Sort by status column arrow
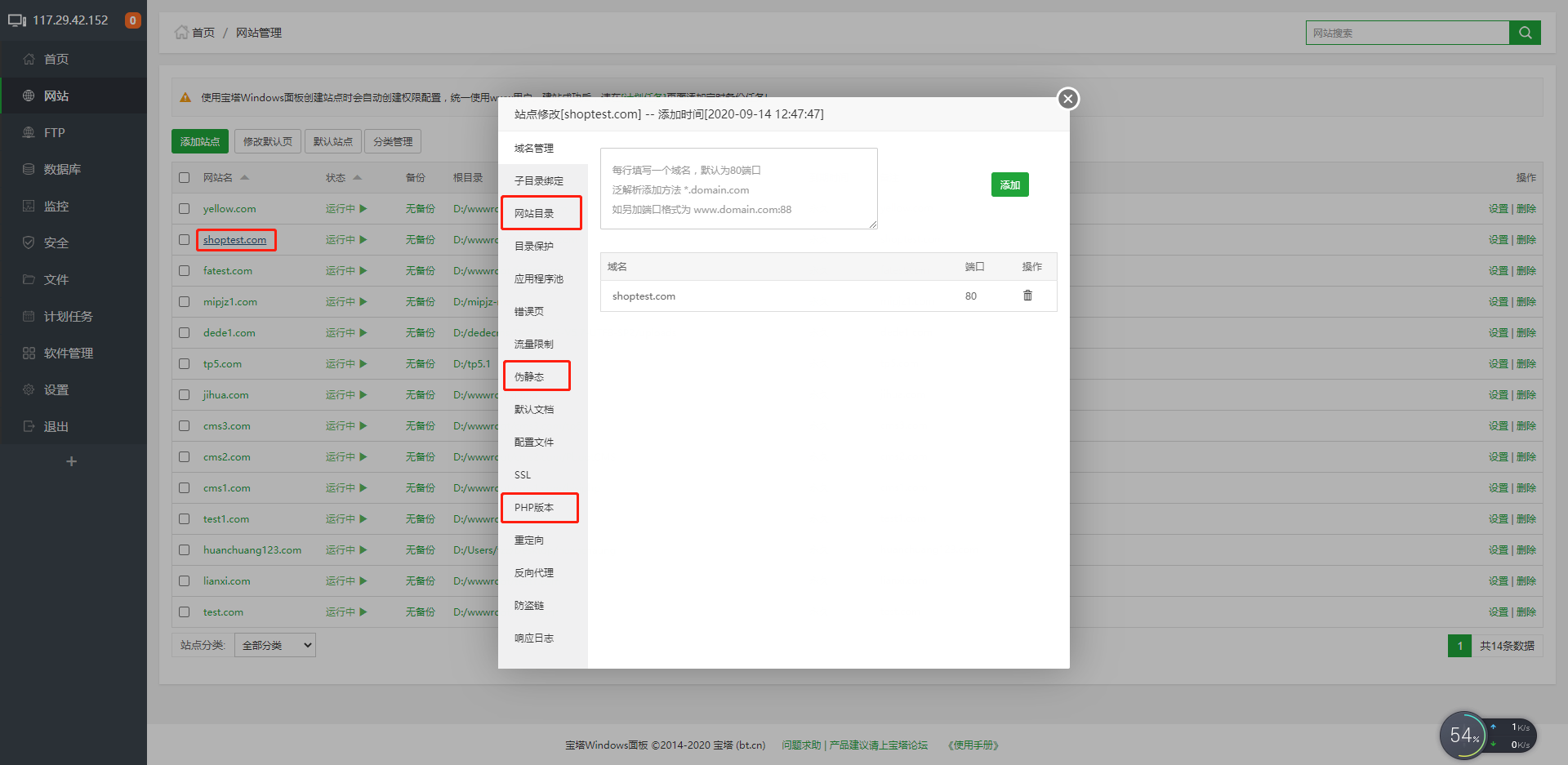The image size is (1568, 765). click(x=357, y=177)
